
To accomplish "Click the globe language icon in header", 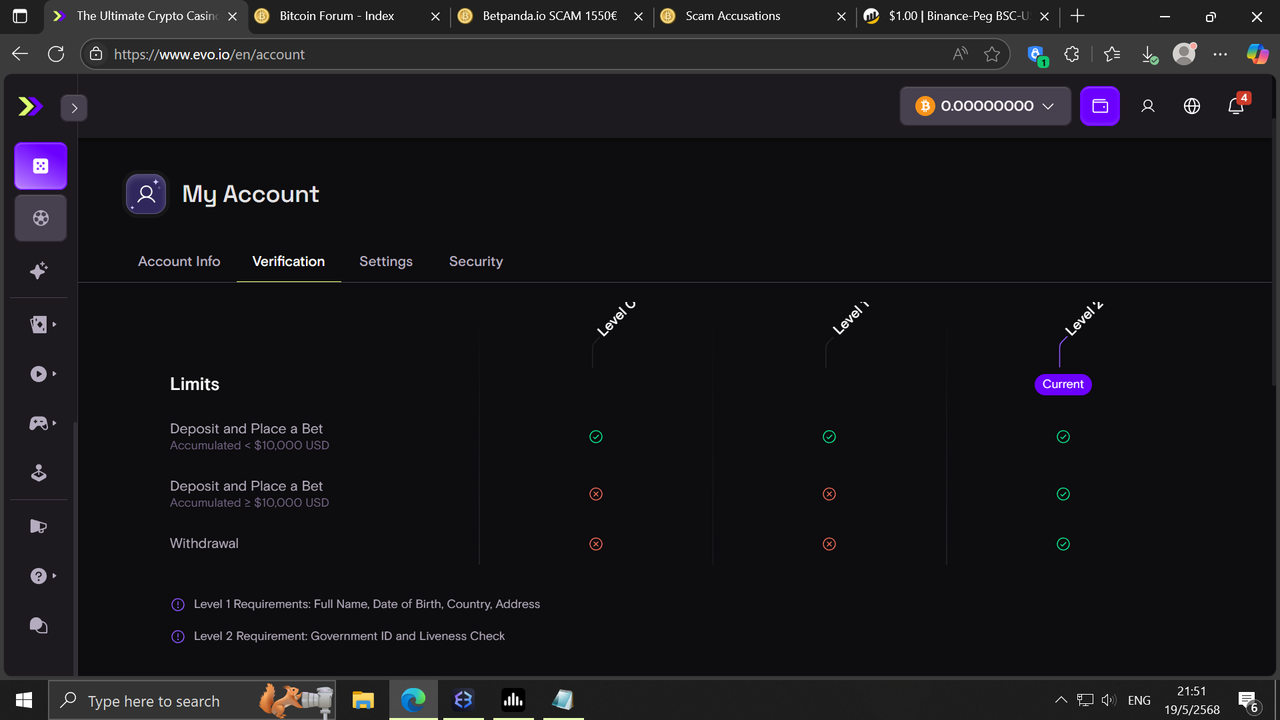I will pyautogui.click(x=1192, y=105).
